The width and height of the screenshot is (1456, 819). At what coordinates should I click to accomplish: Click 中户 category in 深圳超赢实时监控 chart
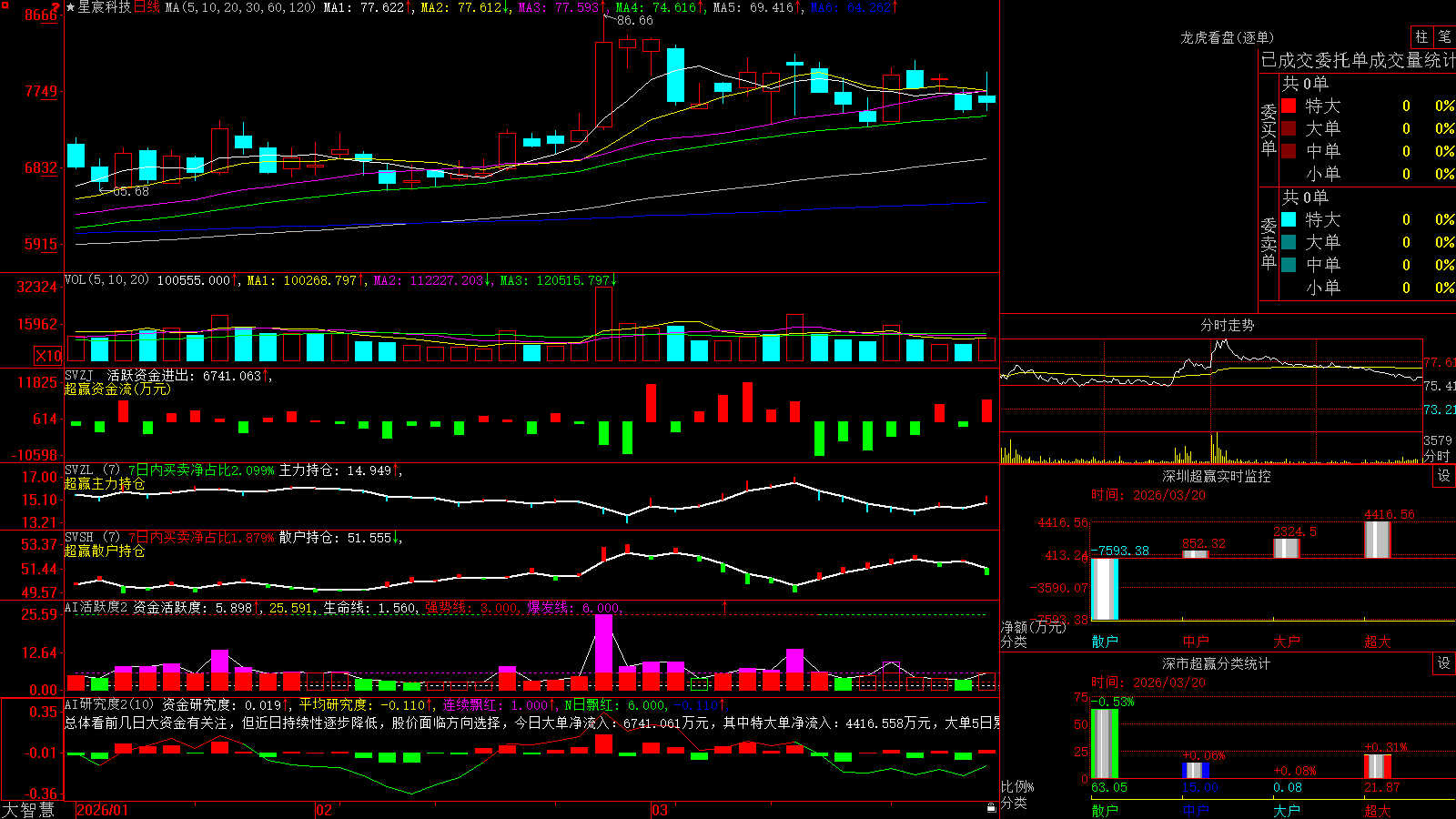pos(1196,642)
